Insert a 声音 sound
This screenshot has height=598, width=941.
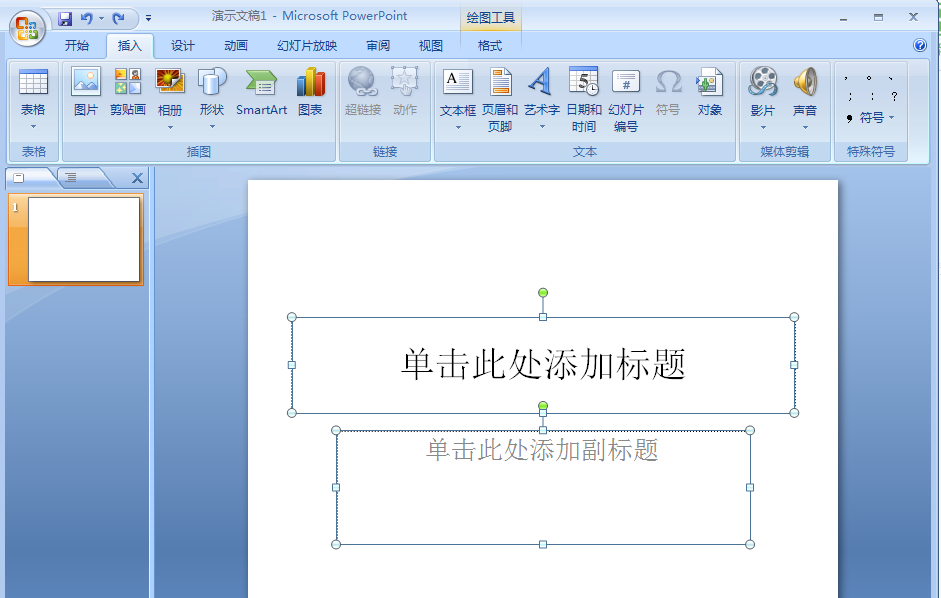point(805,91)
